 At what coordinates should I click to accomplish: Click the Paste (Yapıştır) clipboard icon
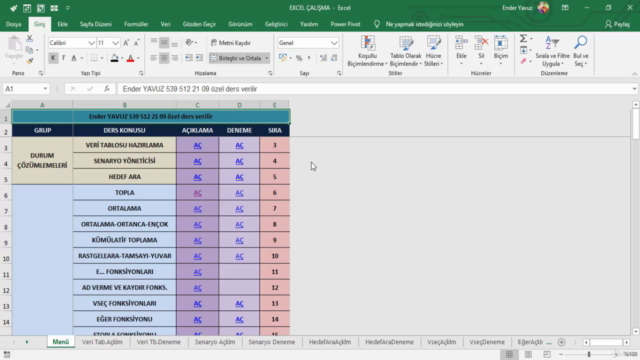tap(14, 44)
